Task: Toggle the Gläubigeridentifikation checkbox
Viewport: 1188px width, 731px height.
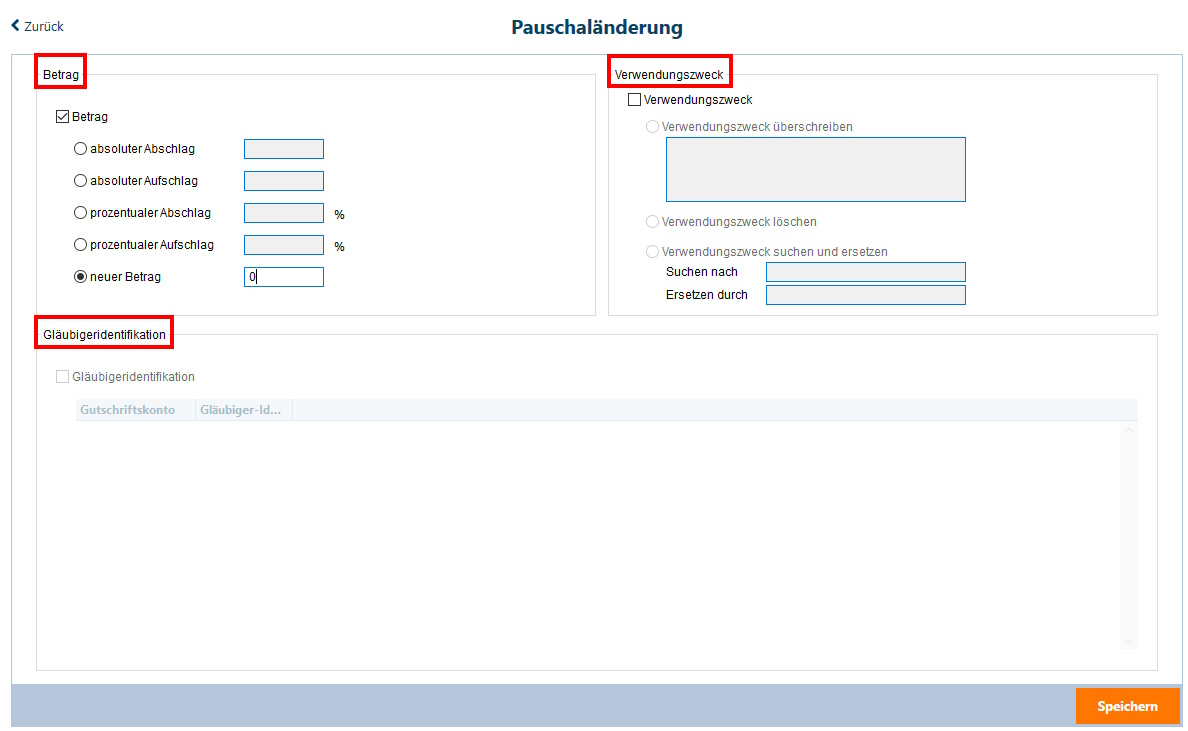Action: coord(63,377)
